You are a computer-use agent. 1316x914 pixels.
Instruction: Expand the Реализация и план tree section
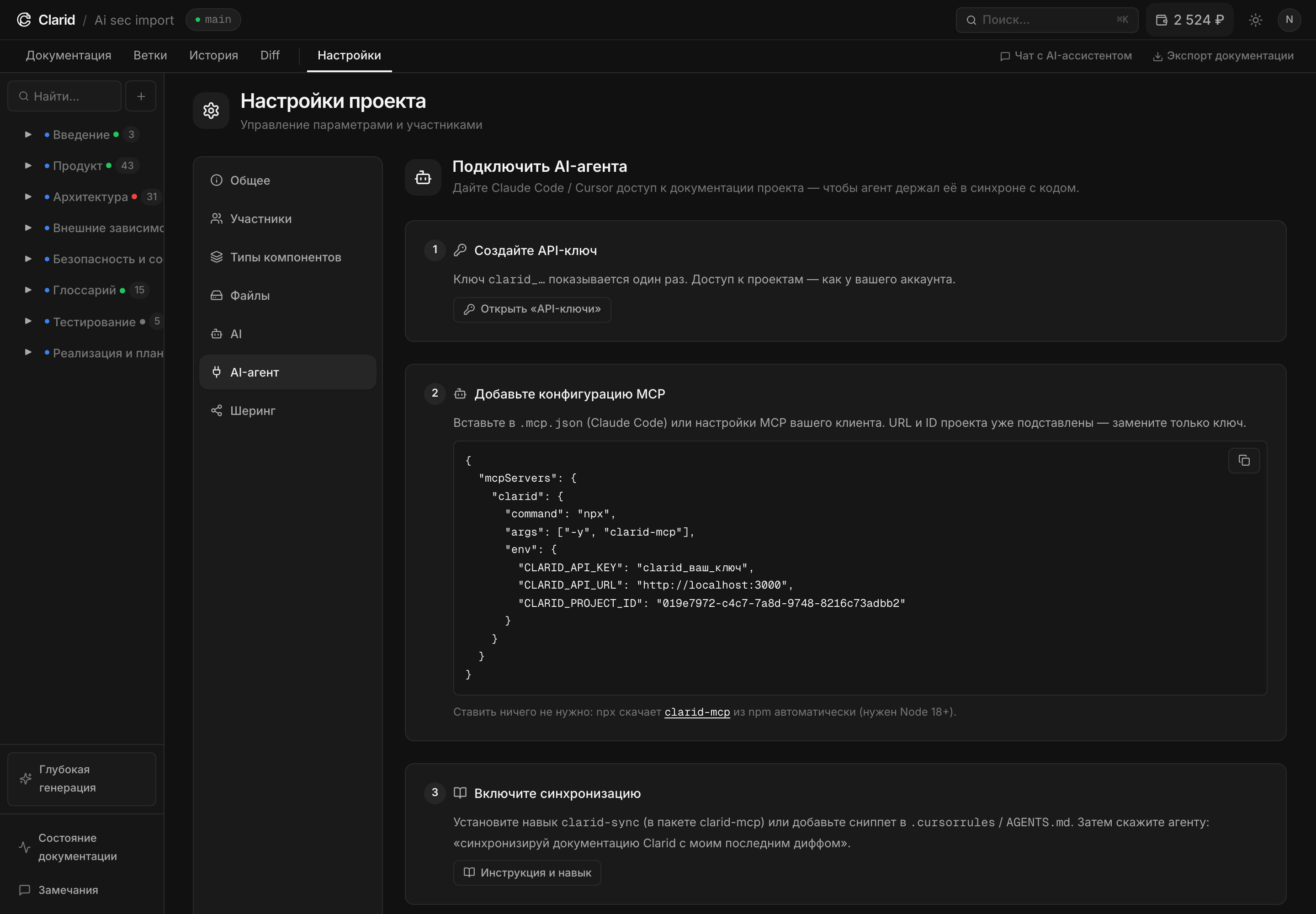[28, 352]
